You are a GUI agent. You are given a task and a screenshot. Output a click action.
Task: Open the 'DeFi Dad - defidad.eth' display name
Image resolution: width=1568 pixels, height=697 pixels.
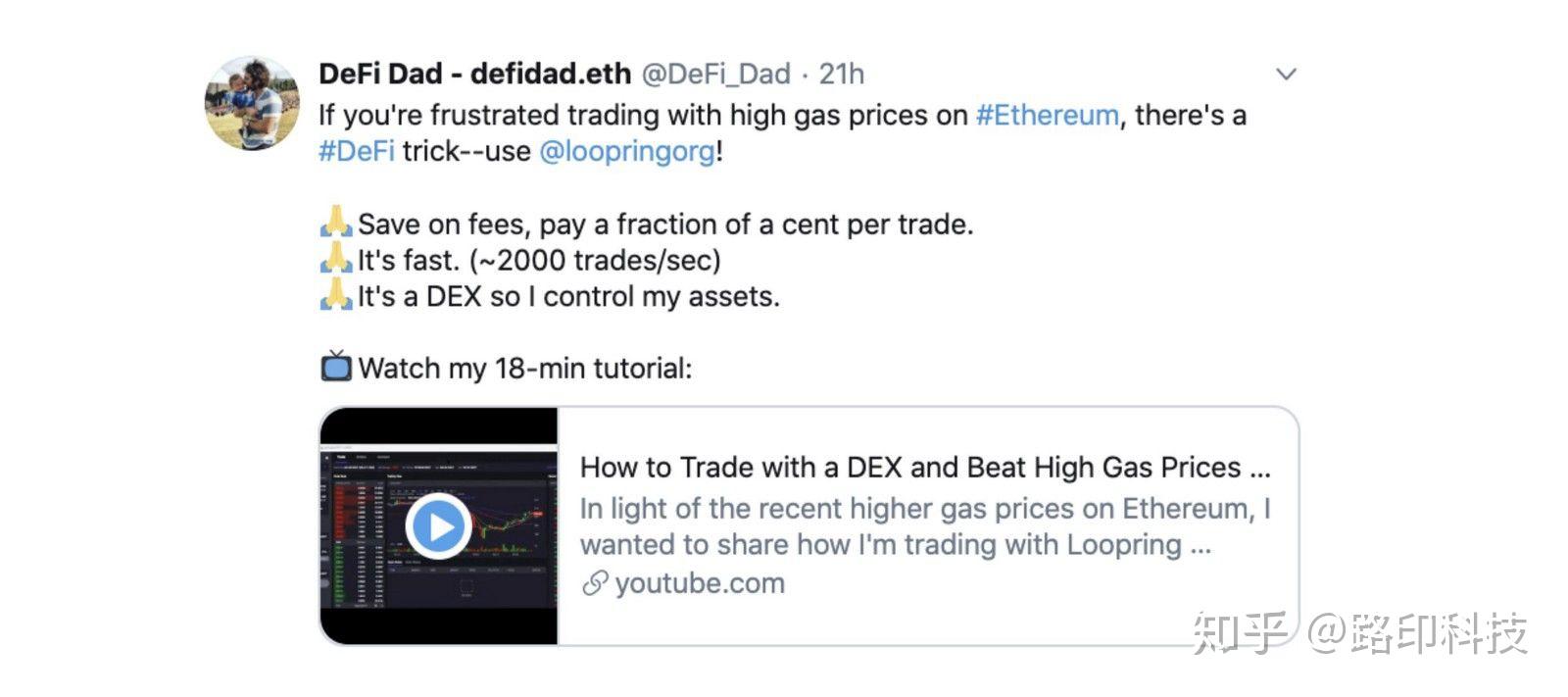pyautogui.click(x=475, y=74)
